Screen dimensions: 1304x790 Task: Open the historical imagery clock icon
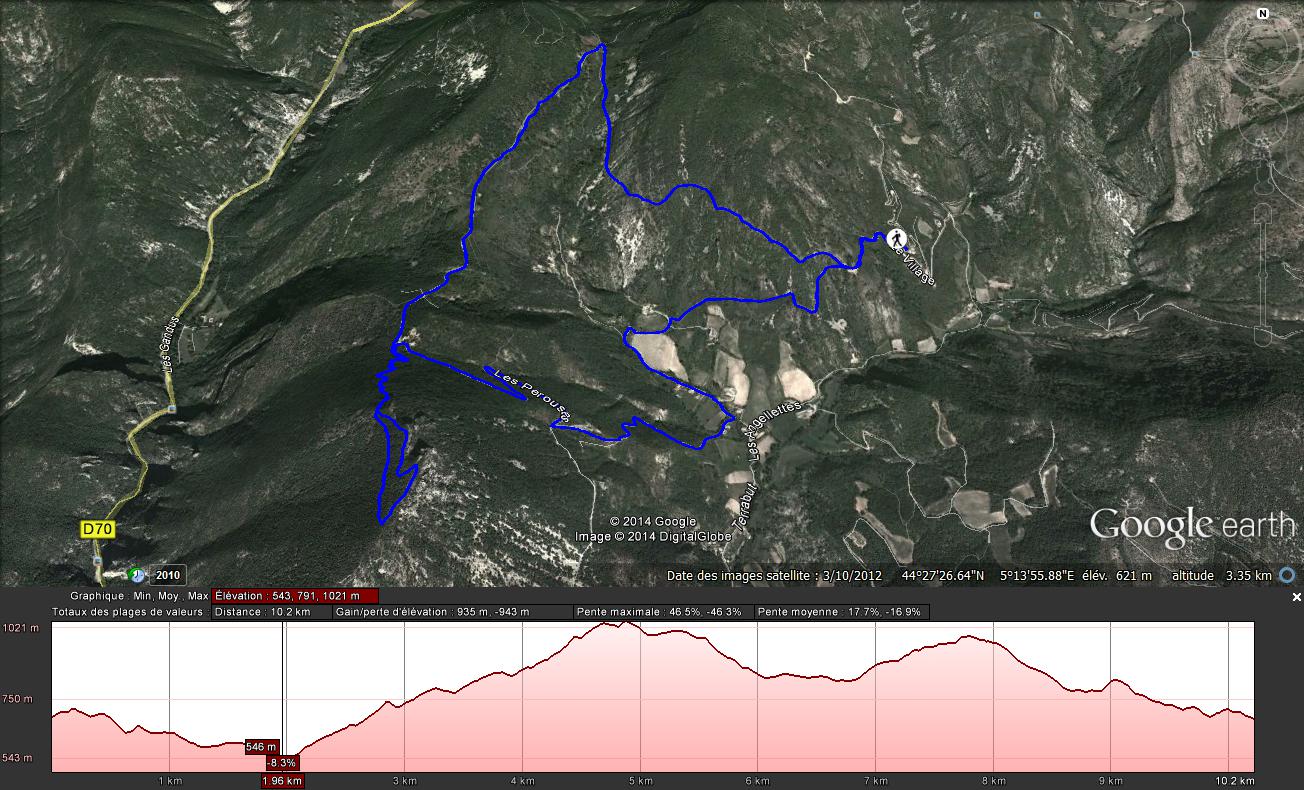point(137,575)
